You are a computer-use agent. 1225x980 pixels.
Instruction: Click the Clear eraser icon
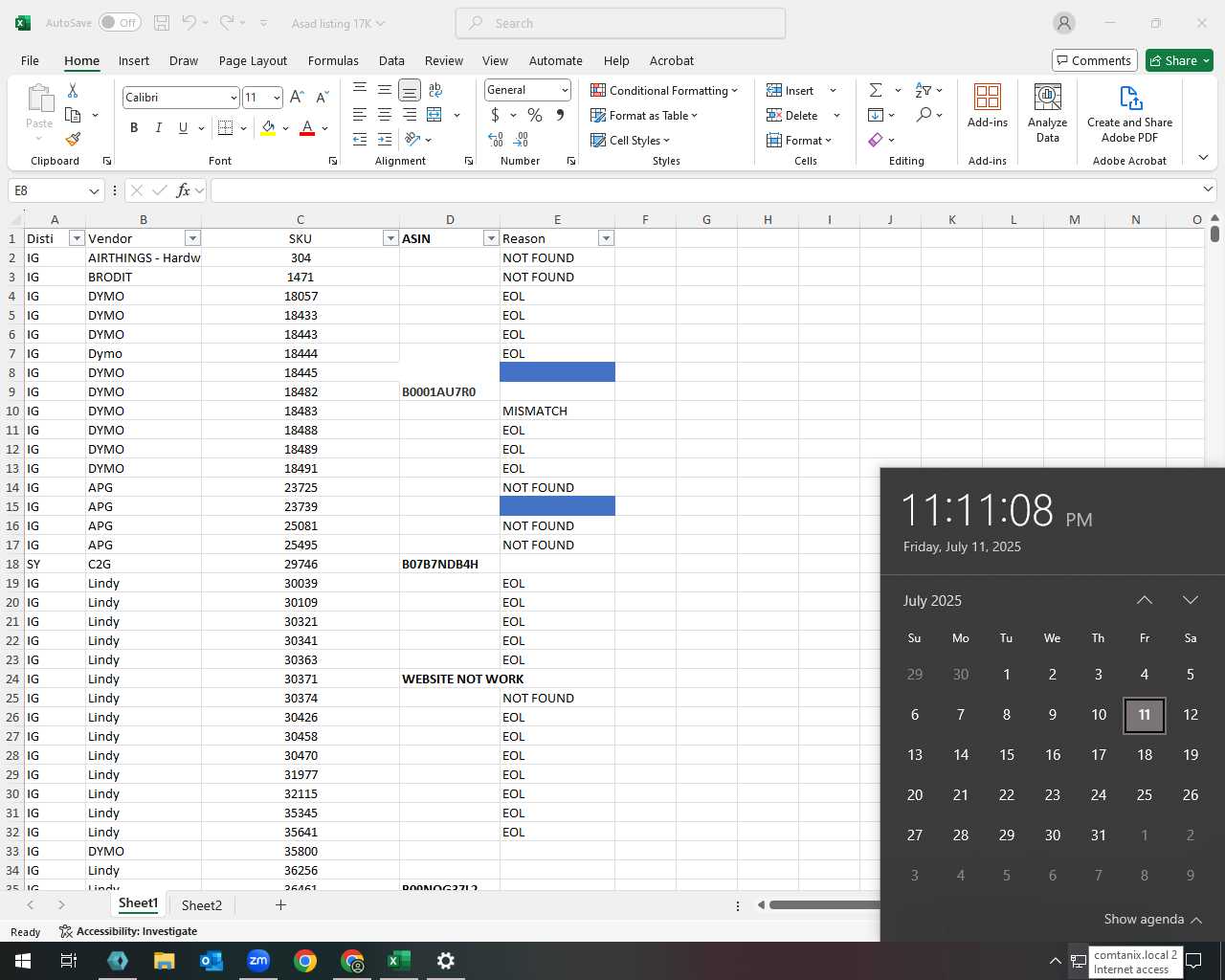tap(876, 140)
